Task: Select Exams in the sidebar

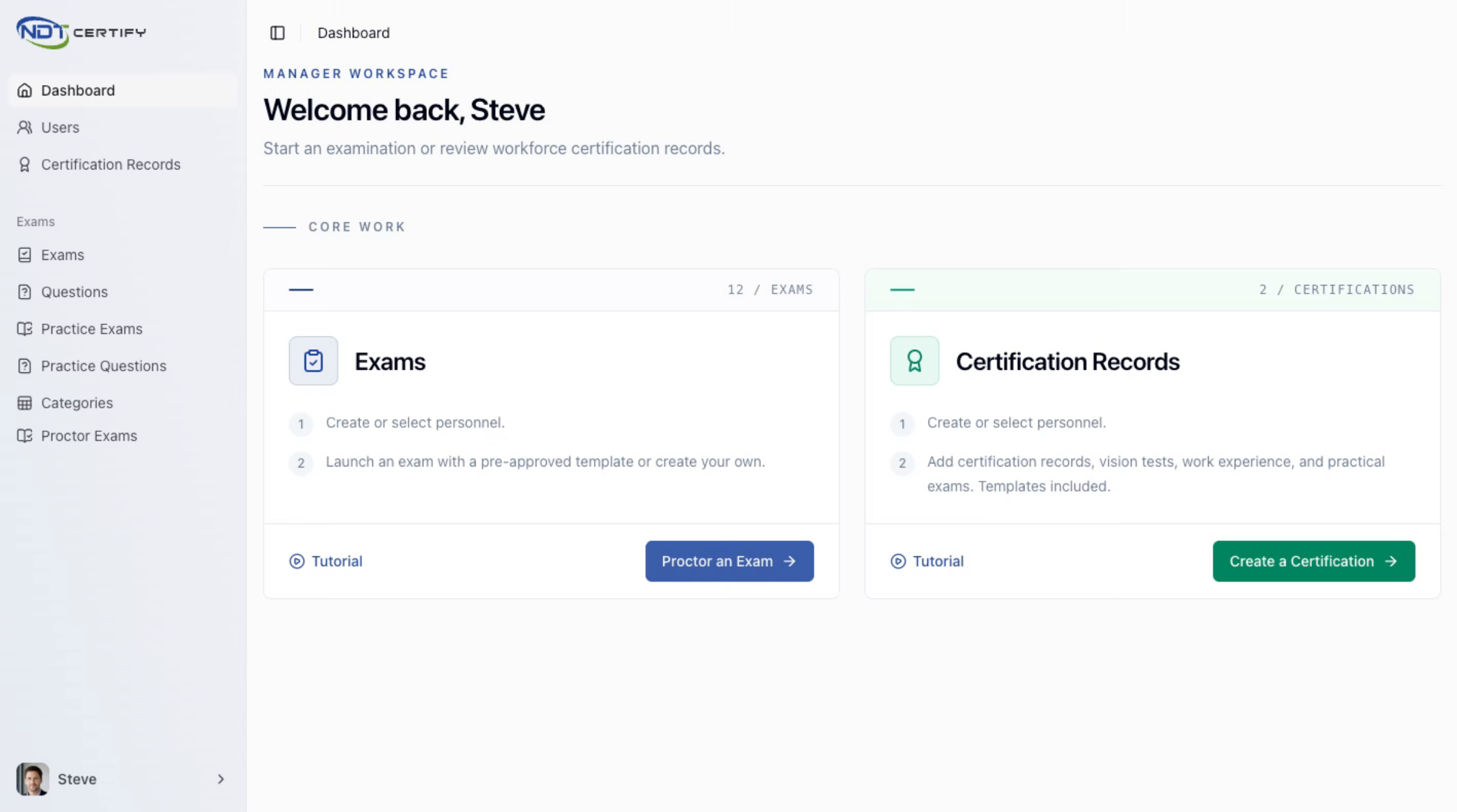Action: click(123, 255)
